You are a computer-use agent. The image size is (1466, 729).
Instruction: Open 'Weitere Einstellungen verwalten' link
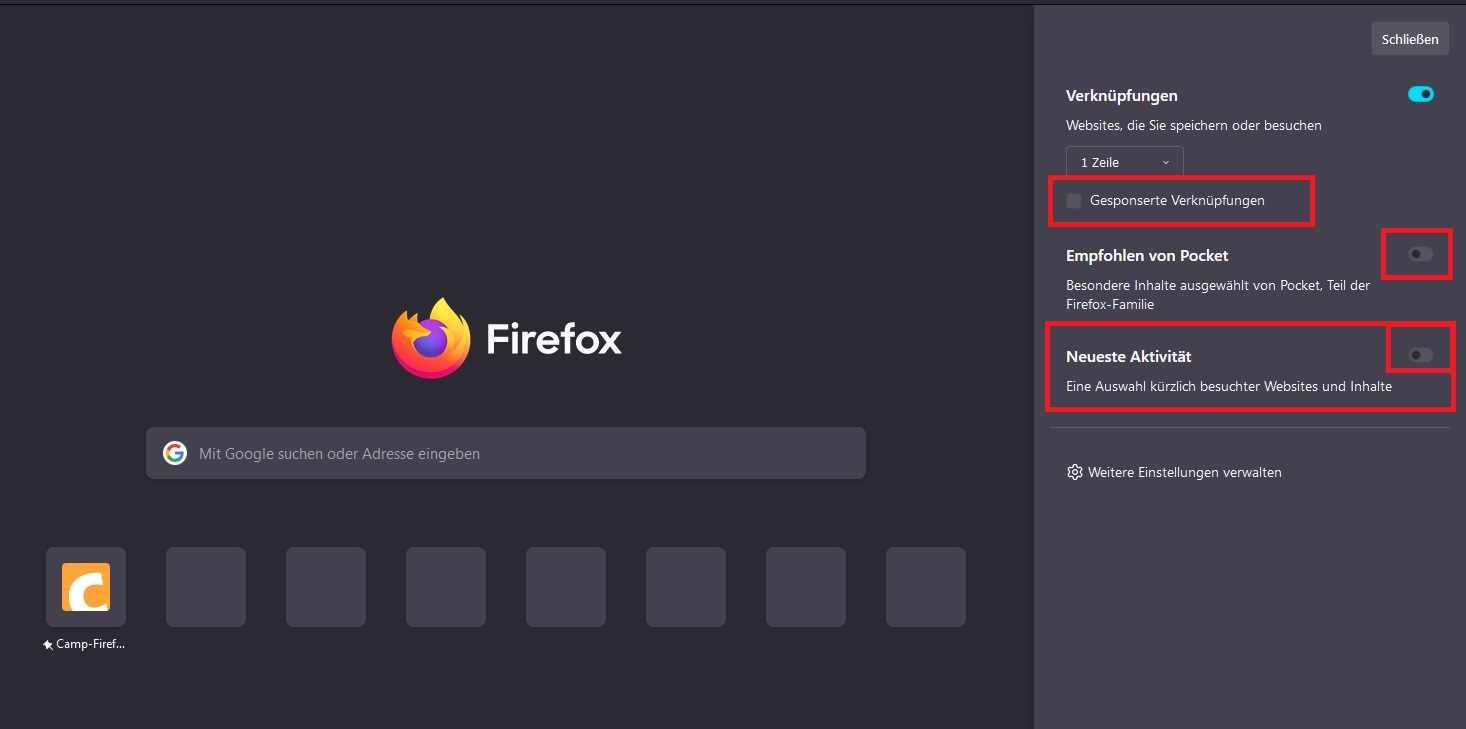(x=1185, y=472)
